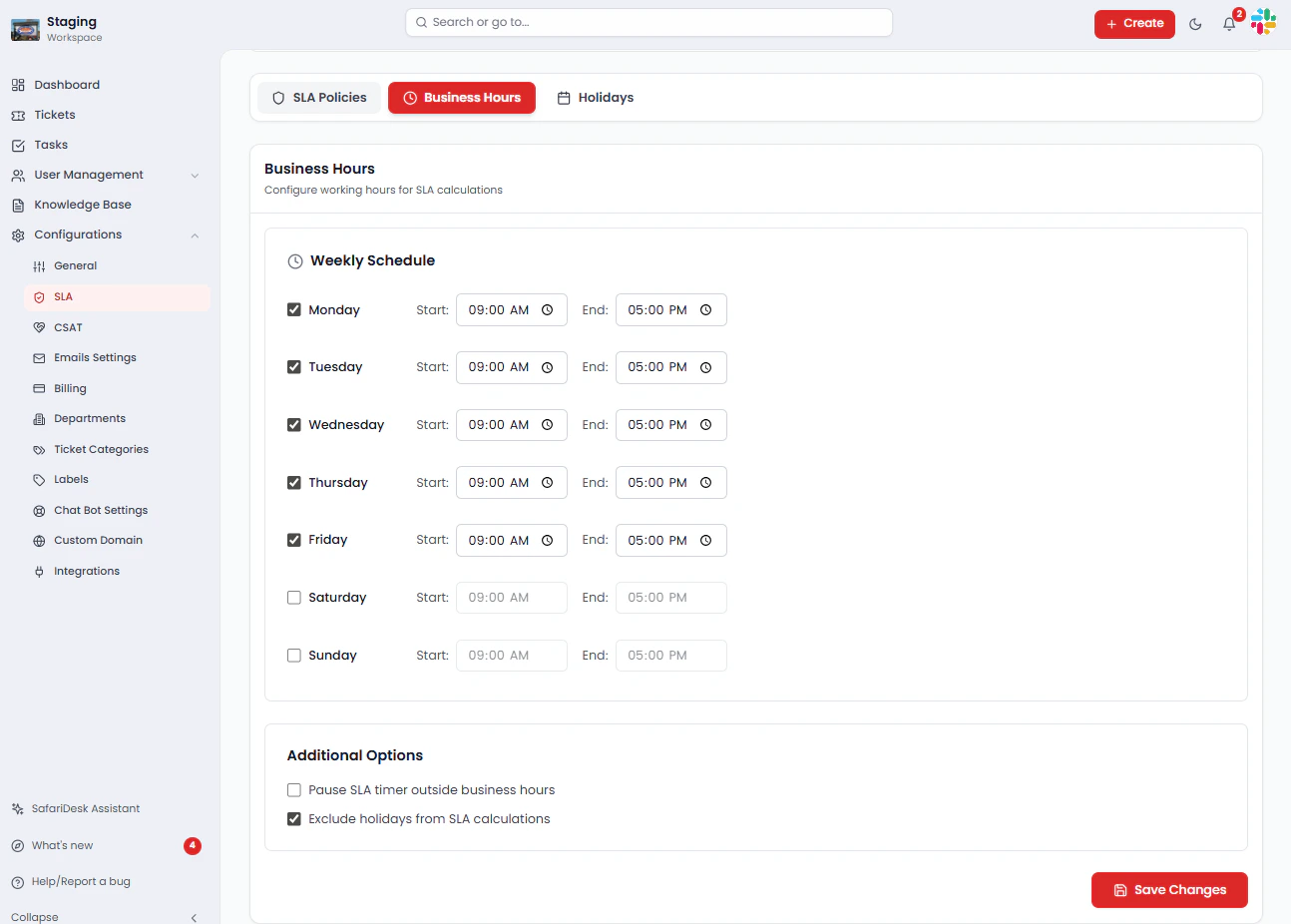This screenshot has width=1291, height=924.
Task: Open User Management menu item
Action: 106,175
